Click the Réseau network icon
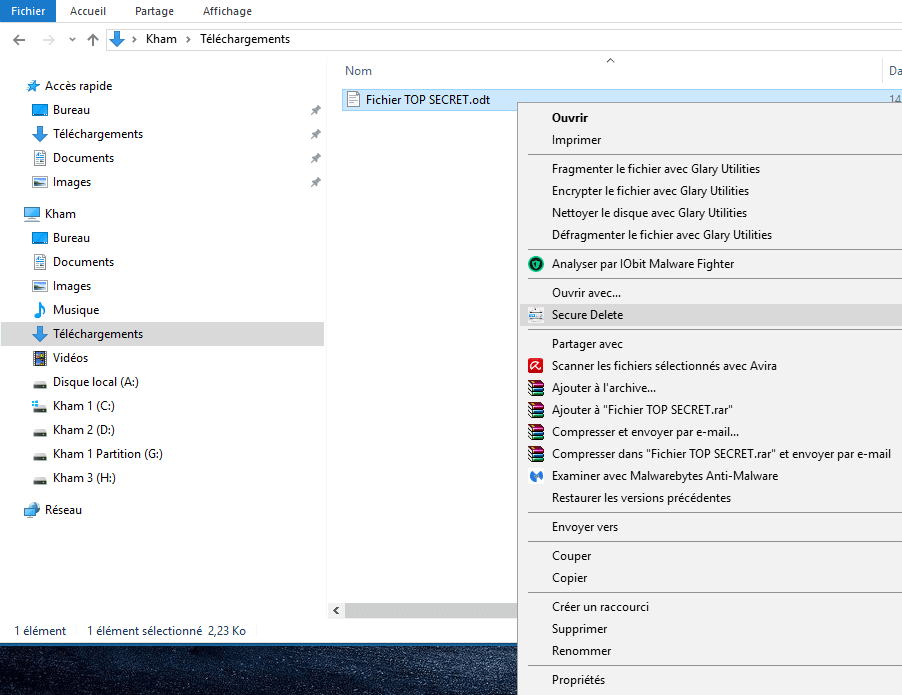Viewport: 902px width, 695px height. click(x=32, y=510)
